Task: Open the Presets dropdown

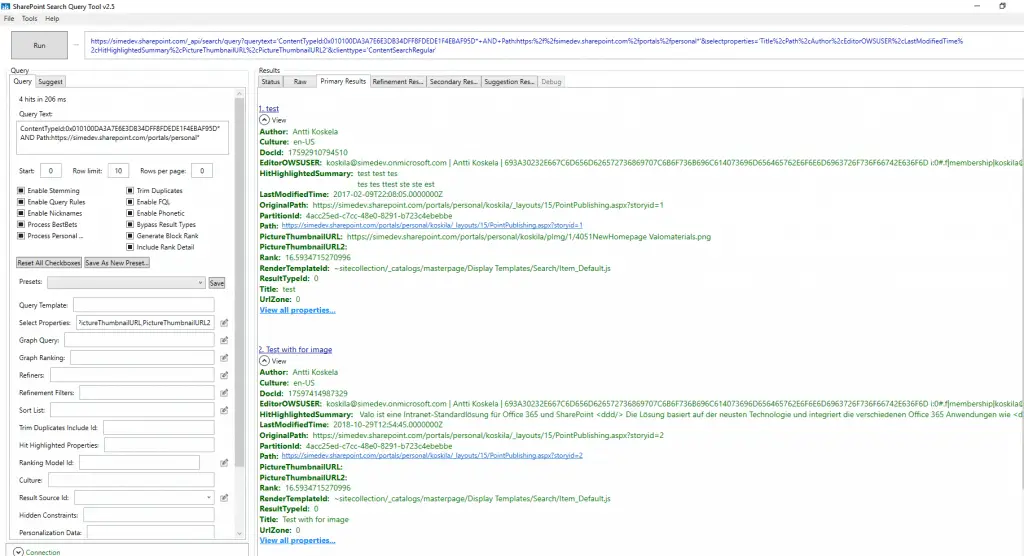Action: [126, 283]
